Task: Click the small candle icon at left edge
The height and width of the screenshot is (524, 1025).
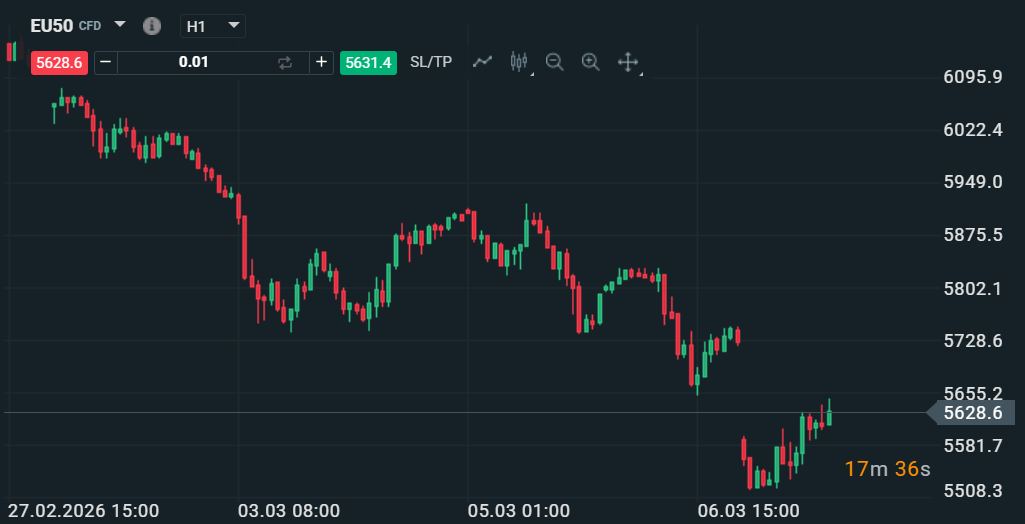Action: [12, 51]
